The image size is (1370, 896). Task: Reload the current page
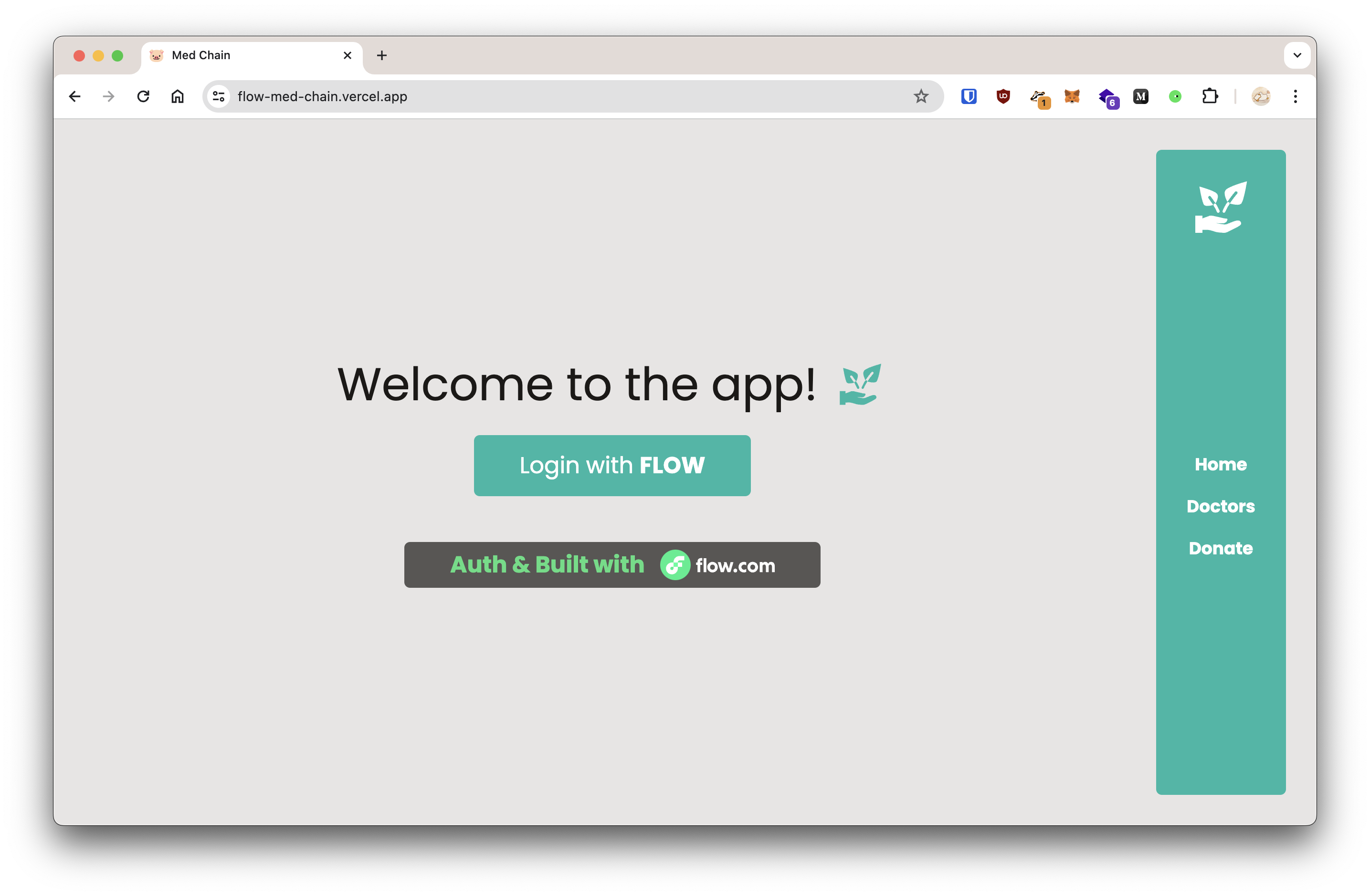pyautogui.click(x=143, y=96)
